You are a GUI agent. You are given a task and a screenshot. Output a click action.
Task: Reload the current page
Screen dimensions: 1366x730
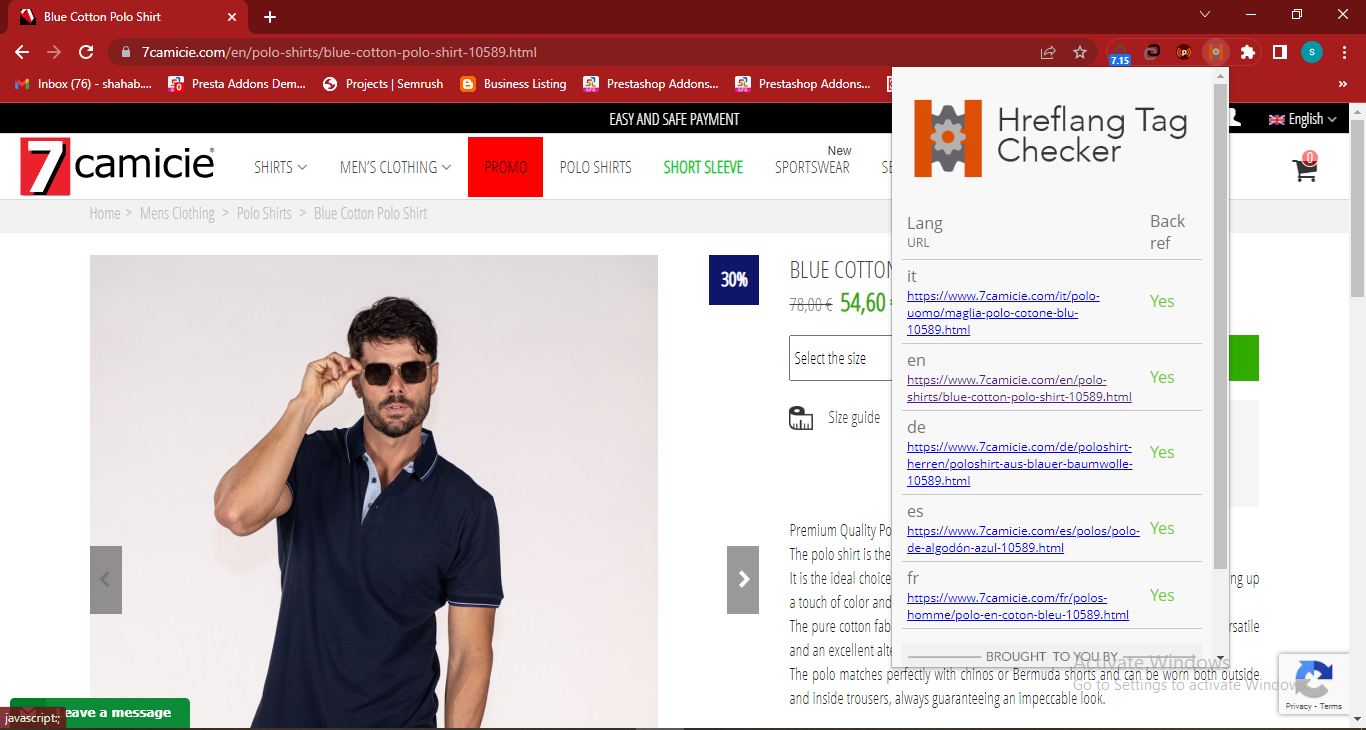tap(86, 52)
